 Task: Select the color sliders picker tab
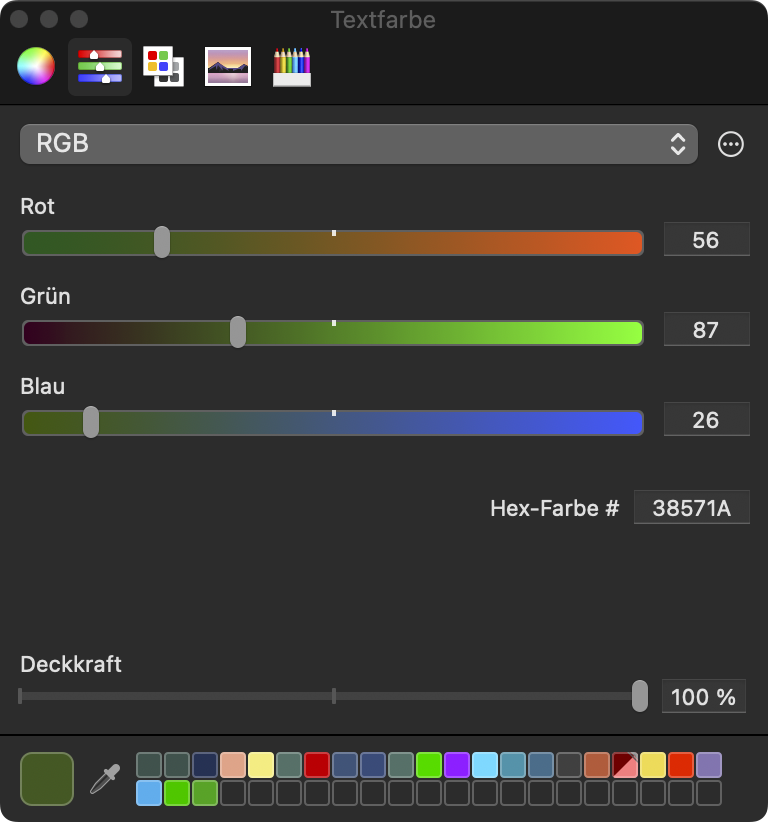(100, 67)
